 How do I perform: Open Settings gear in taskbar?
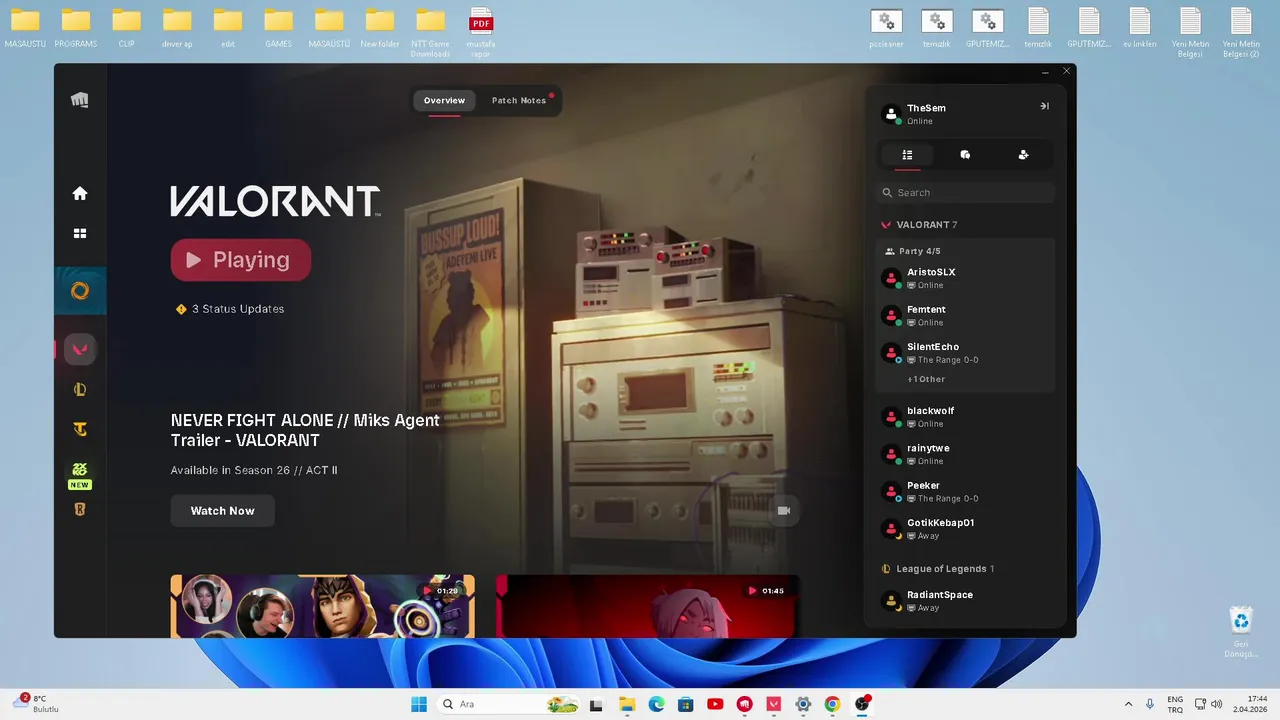pos(803,704)
